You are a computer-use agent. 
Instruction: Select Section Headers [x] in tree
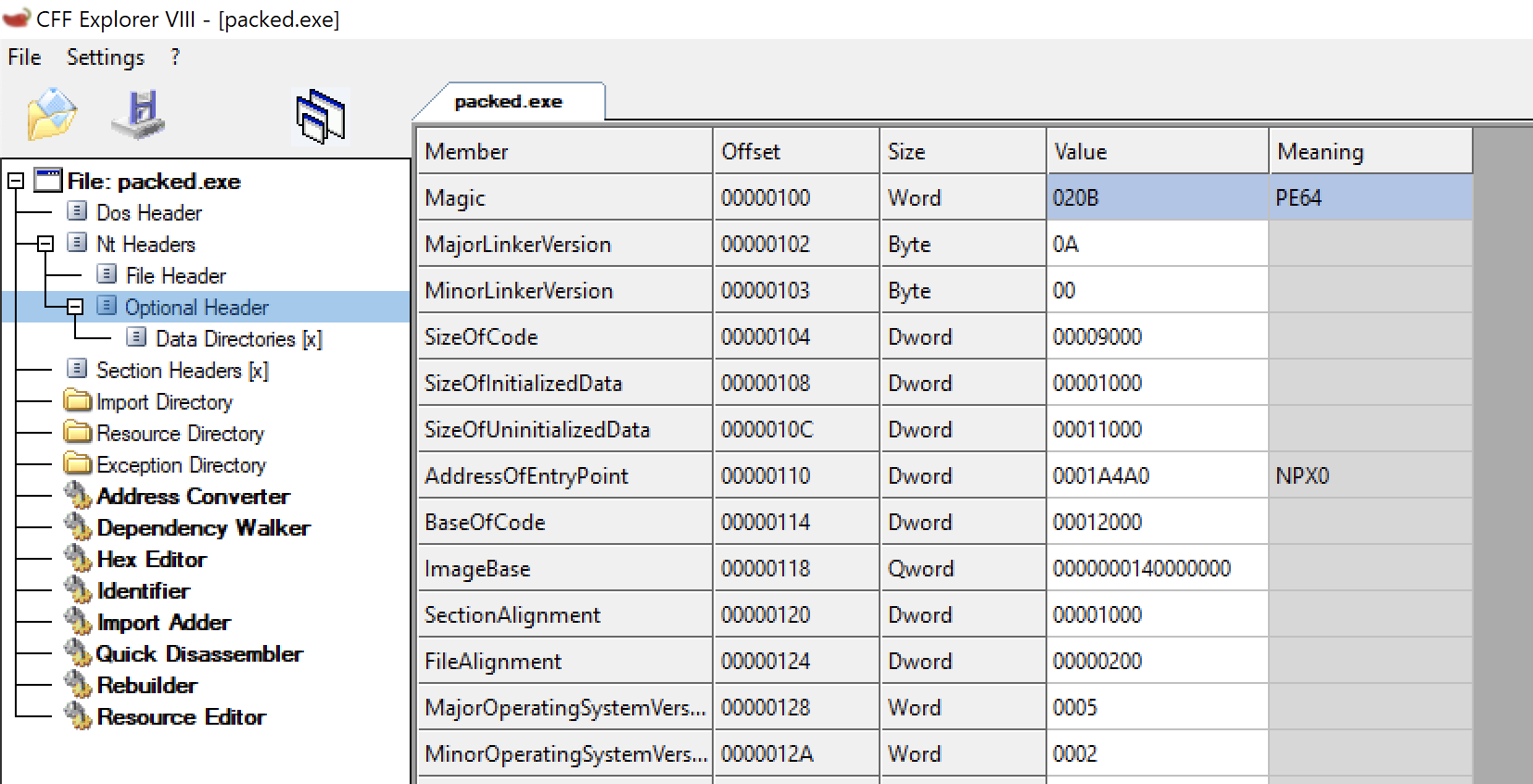[182, 371]
